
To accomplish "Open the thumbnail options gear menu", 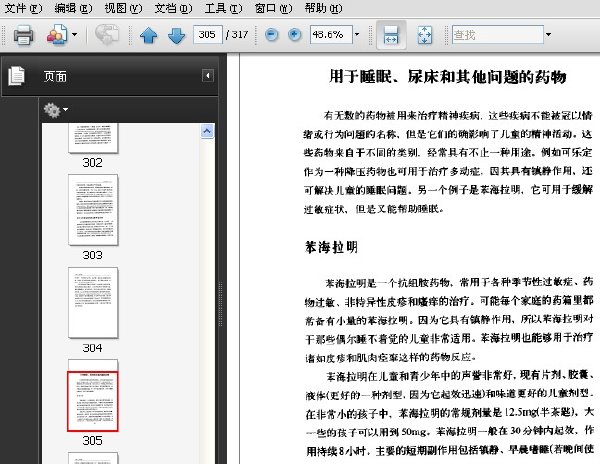I will pyautogui.click(x=56, y=110).
